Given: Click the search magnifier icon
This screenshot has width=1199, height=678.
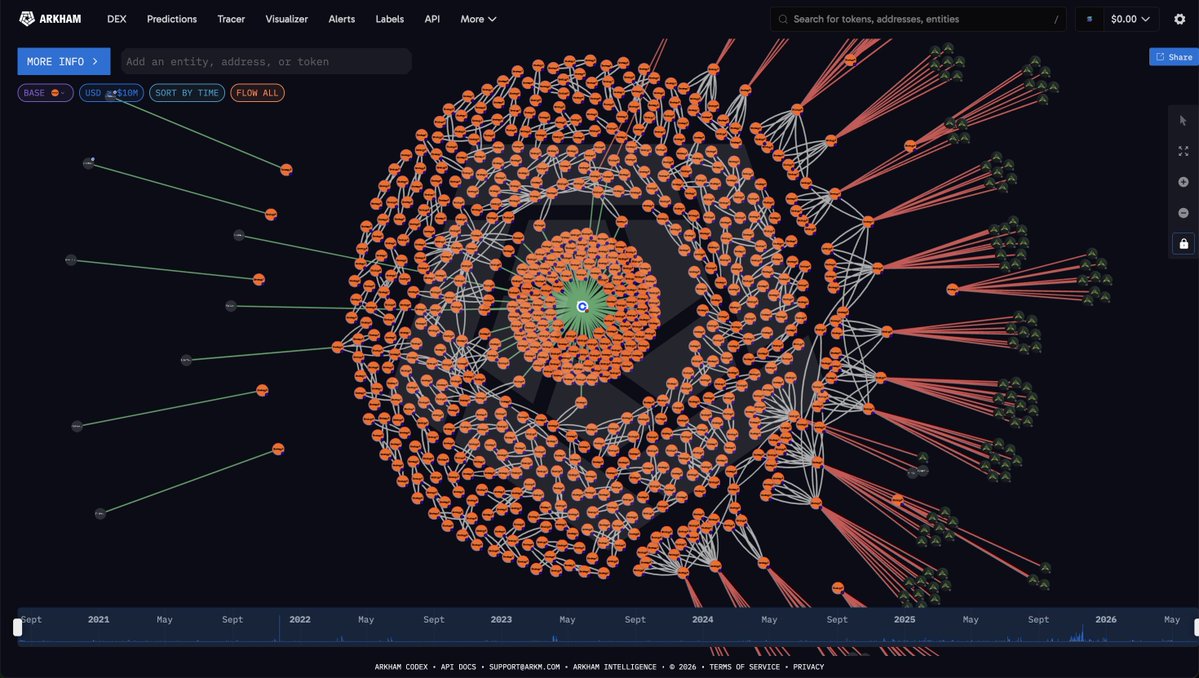Looking at the screenshot, I should [783, 19].
